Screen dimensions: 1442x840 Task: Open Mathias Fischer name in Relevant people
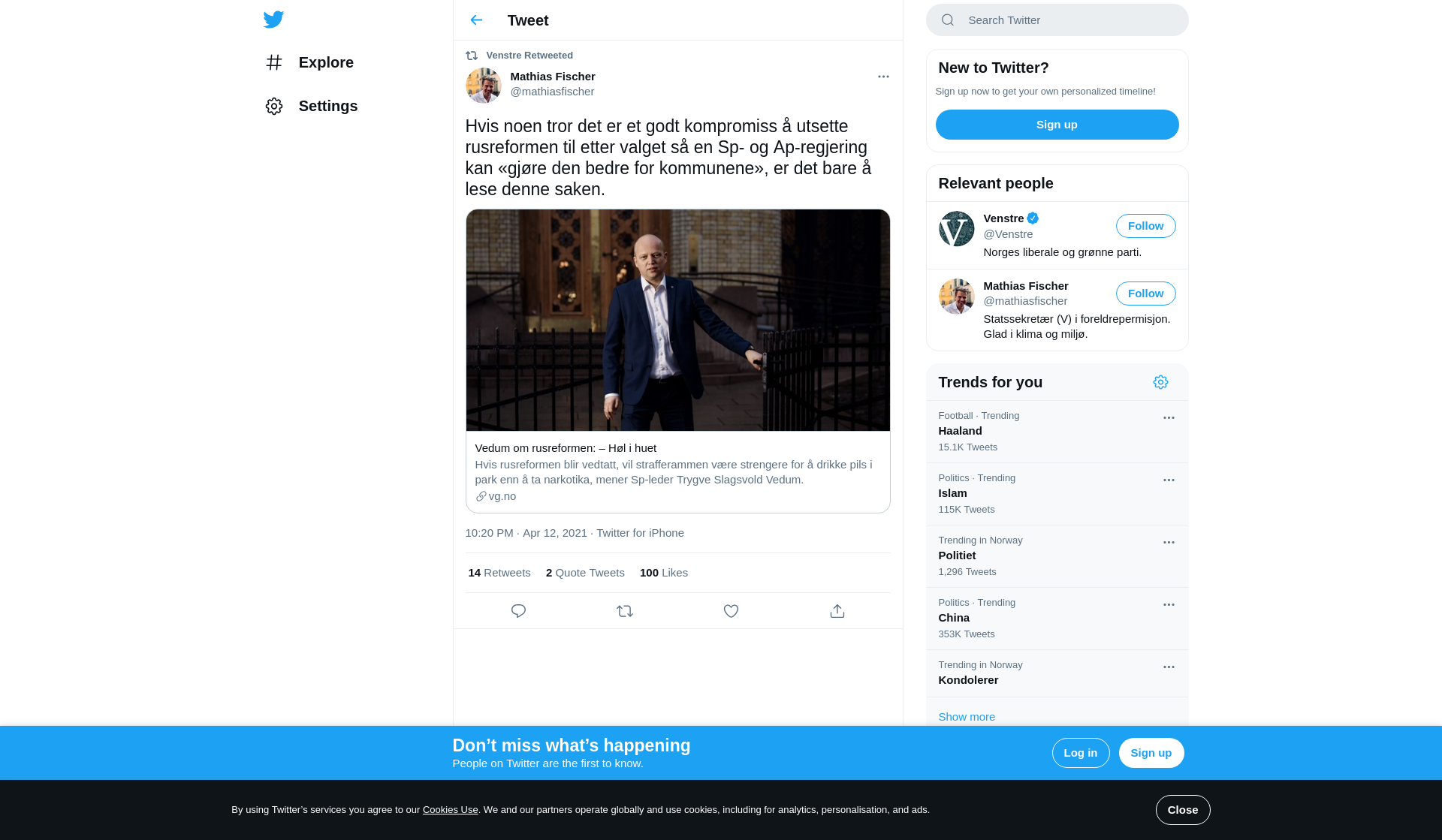[x=1025, y=286]
